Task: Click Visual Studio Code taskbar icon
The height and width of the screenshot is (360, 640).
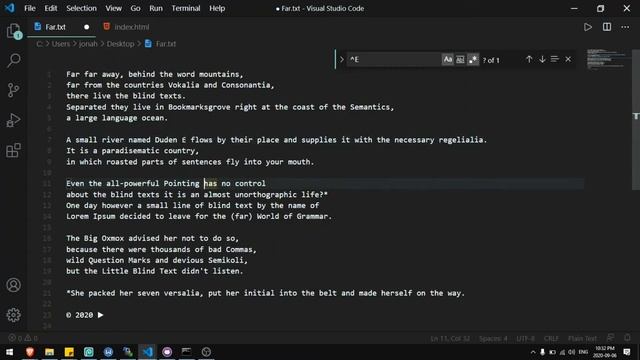Action: coord(147,352)
